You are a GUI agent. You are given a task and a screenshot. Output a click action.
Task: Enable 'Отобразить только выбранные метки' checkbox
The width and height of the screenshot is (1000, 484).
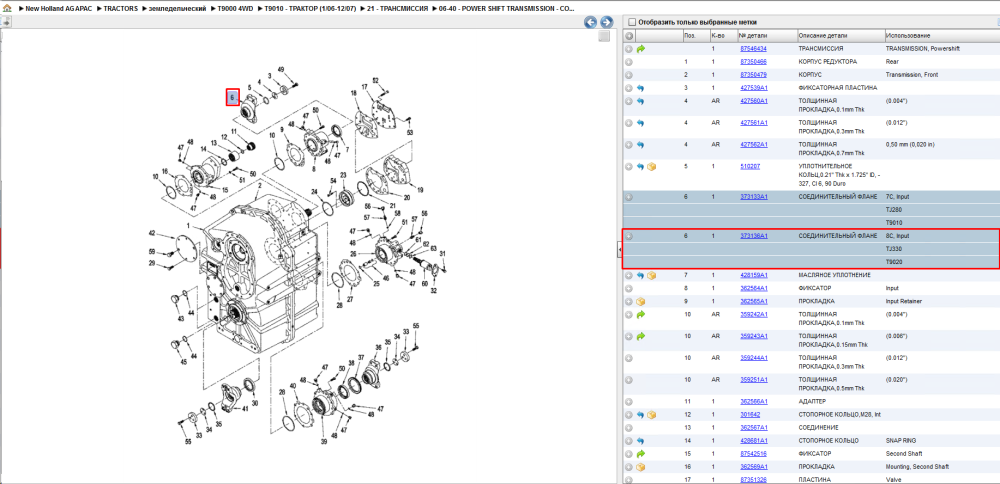pos(632,22)
